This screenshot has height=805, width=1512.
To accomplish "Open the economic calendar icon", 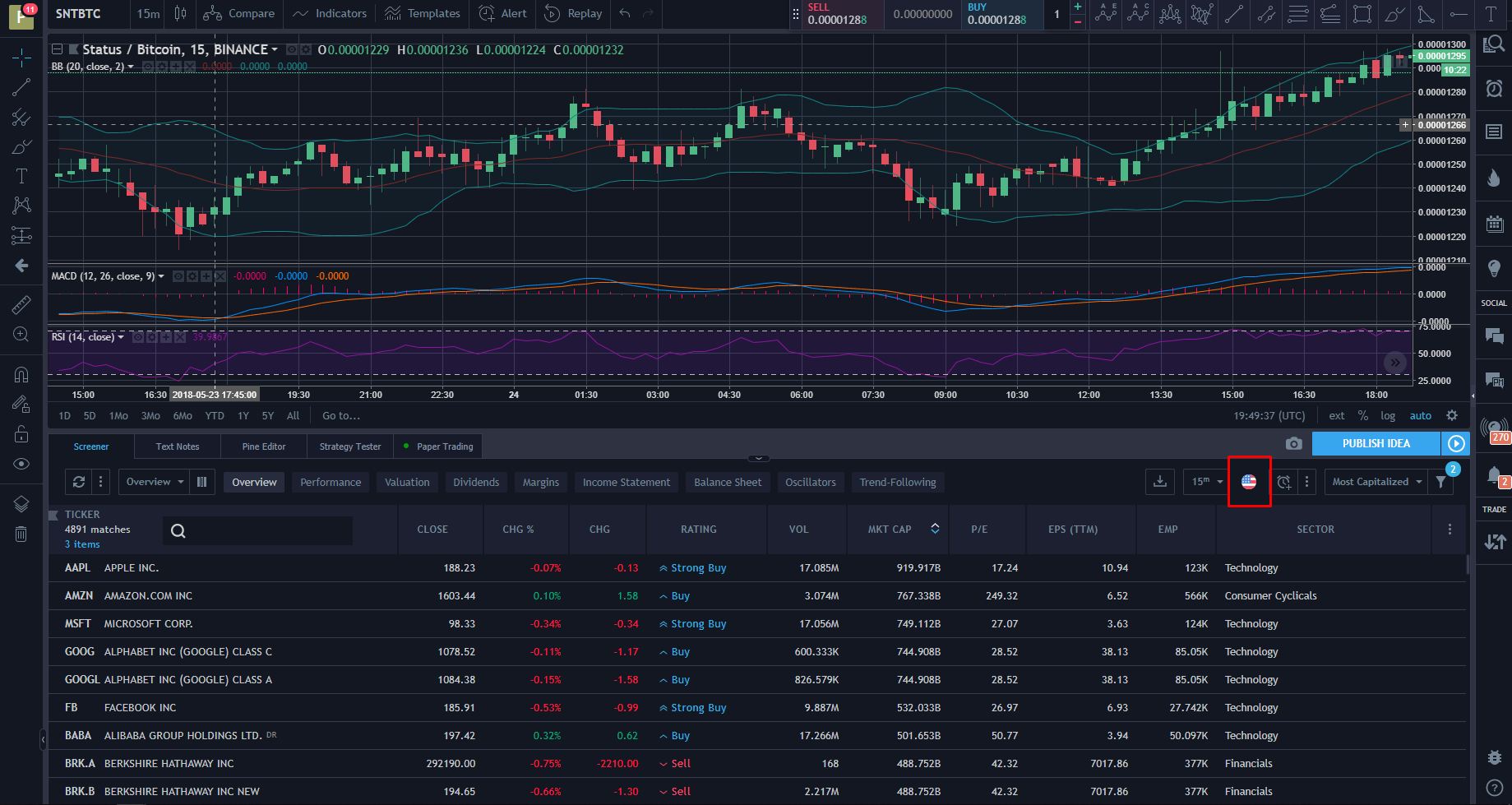I will pos(1494,223).
